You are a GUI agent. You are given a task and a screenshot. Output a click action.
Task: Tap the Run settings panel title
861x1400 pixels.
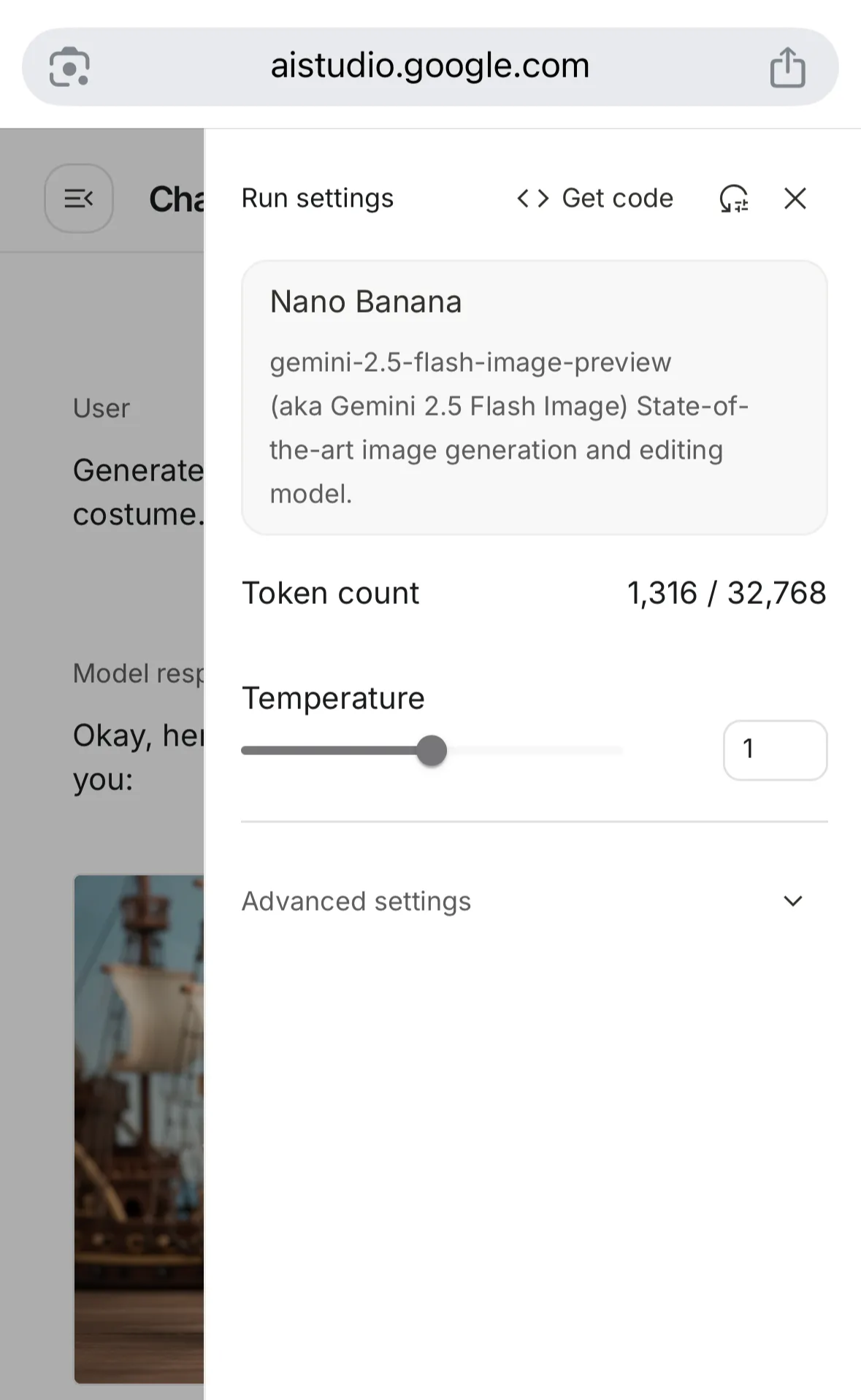pyautogui.click(x=318, y=198)
